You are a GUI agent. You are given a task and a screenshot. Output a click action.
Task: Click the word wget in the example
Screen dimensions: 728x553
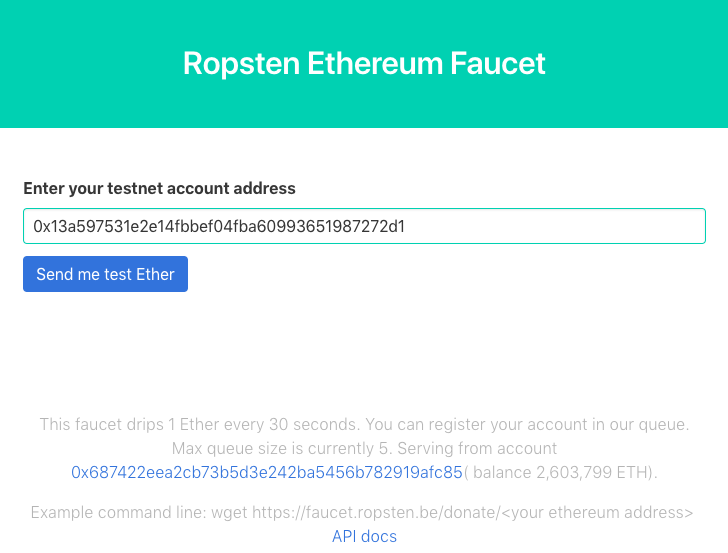(x=228, y=513)
